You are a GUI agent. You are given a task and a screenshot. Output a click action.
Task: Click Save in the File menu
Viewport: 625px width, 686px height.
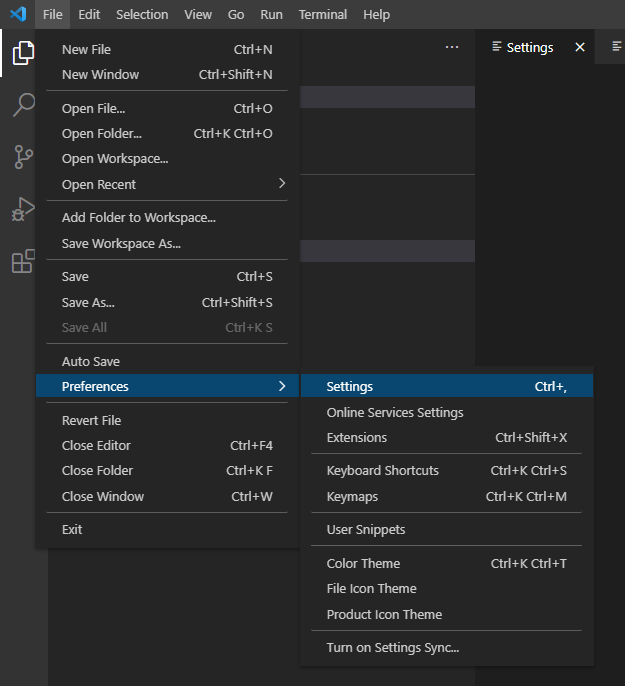(x=168, y=276)
